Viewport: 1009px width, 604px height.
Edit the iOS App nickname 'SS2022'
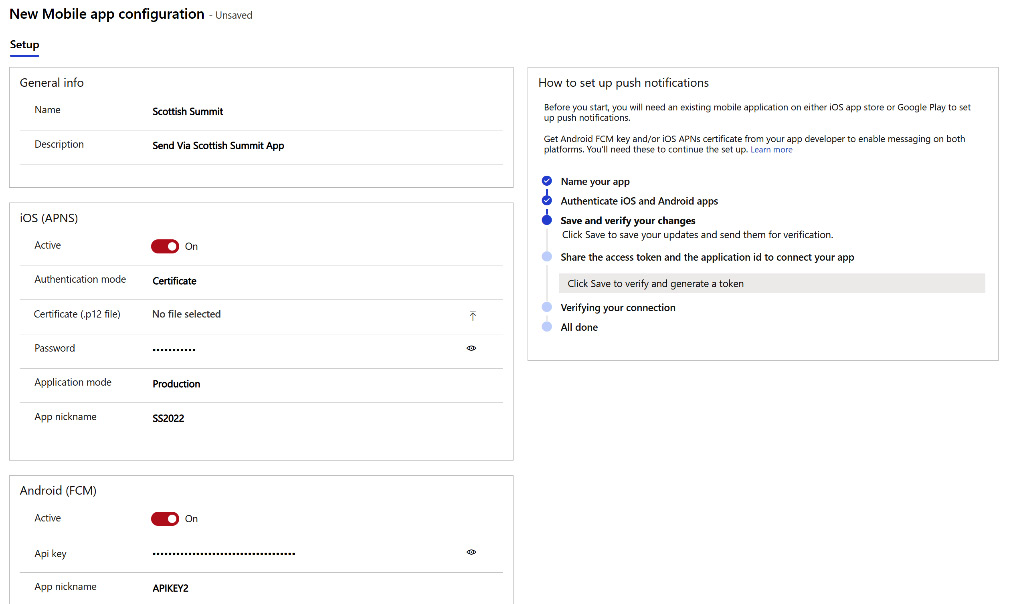point(168,418)
